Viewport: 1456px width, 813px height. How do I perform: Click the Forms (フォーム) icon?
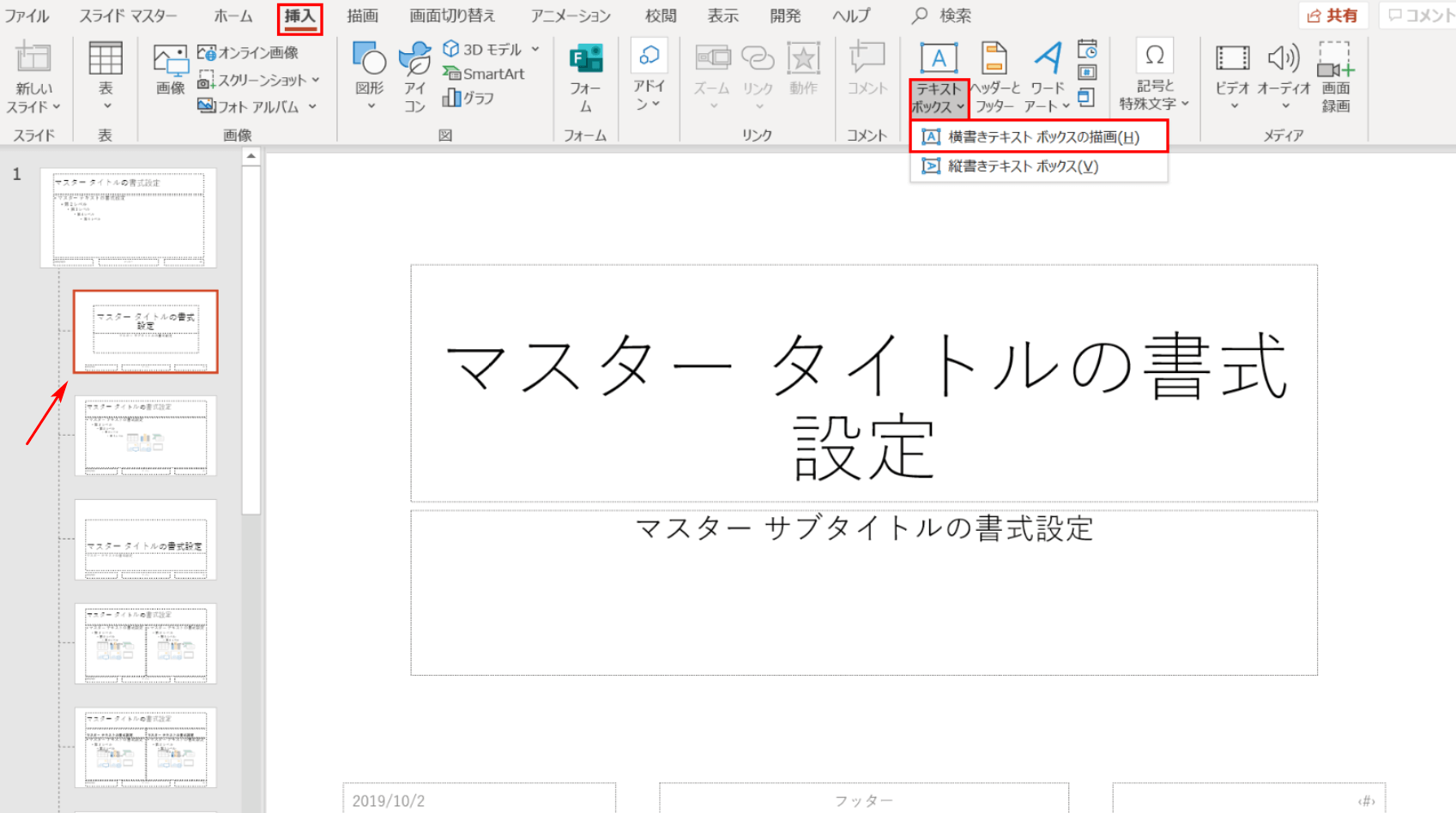pyautogui.click(x=586, y=58)
